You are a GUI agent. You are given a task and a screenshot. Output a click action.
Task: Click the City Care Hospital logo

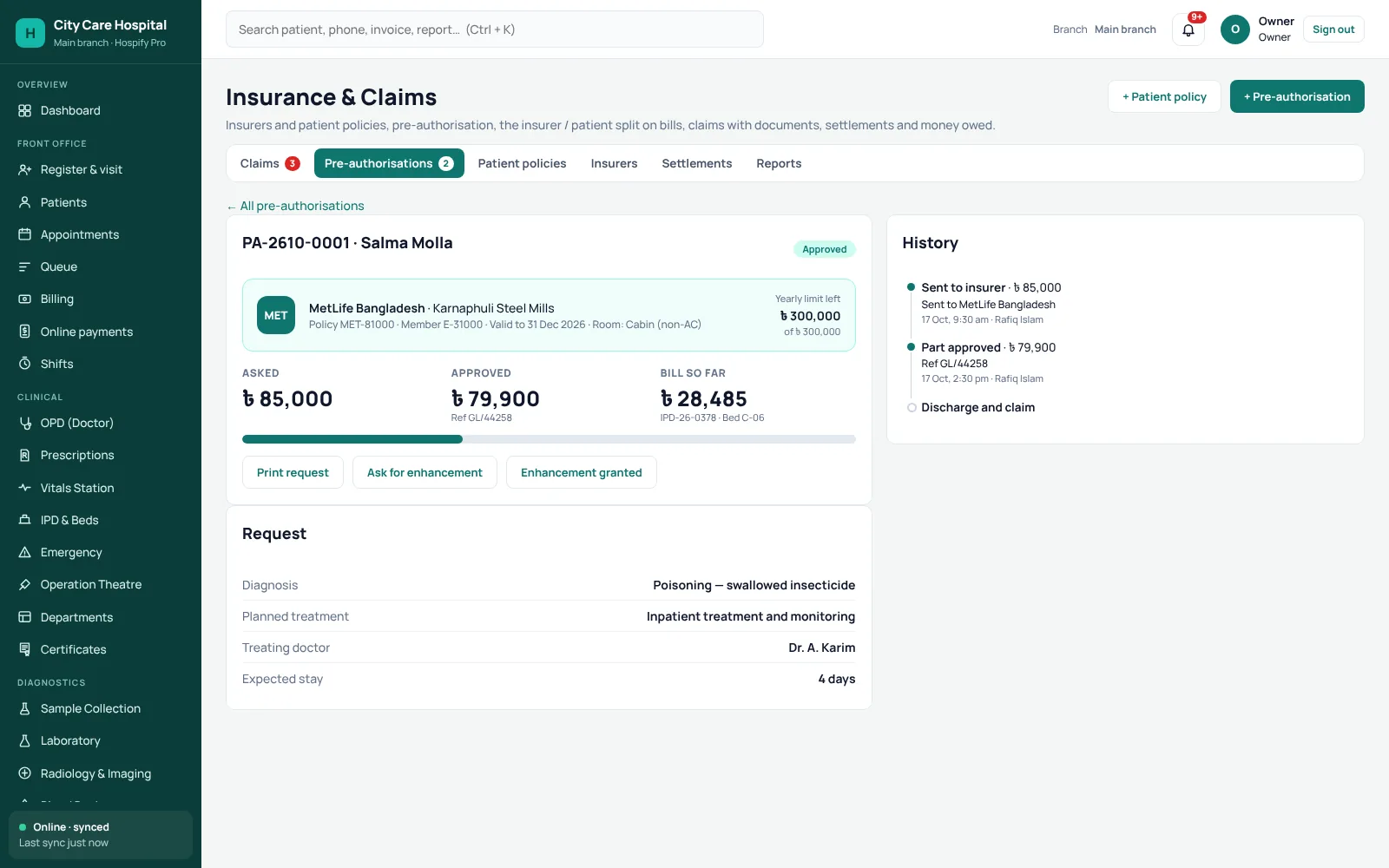click(30, 33)
